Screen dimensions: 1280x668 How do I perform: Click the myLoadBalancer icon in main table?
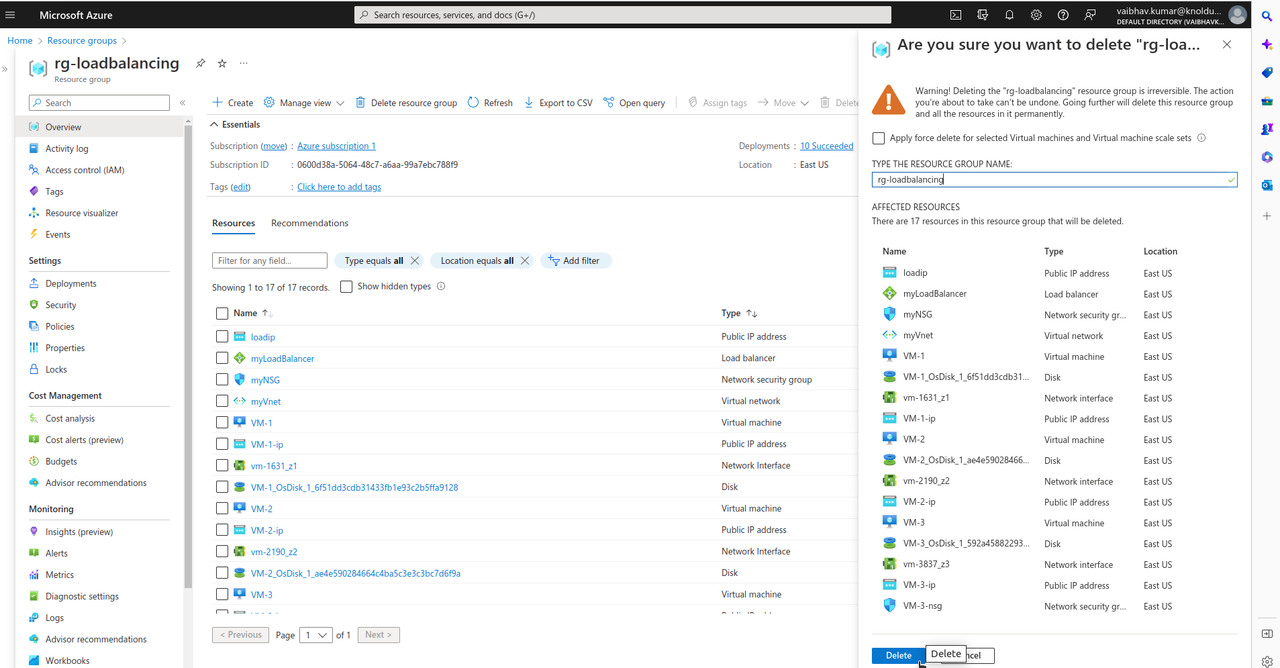[x=239, y=358]
